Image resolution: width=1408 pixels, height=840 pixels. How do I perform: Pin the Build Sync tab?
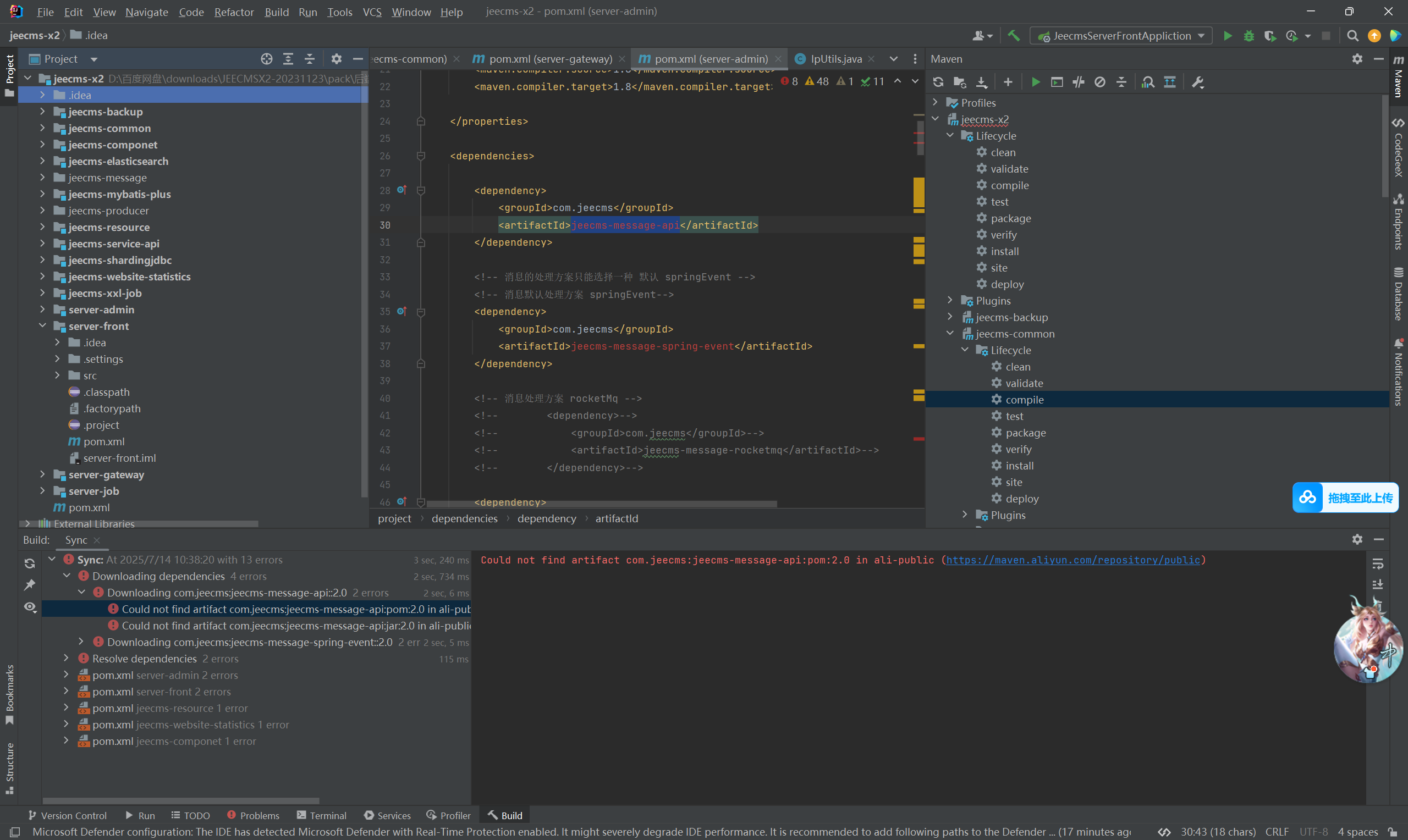click(30, 585)
